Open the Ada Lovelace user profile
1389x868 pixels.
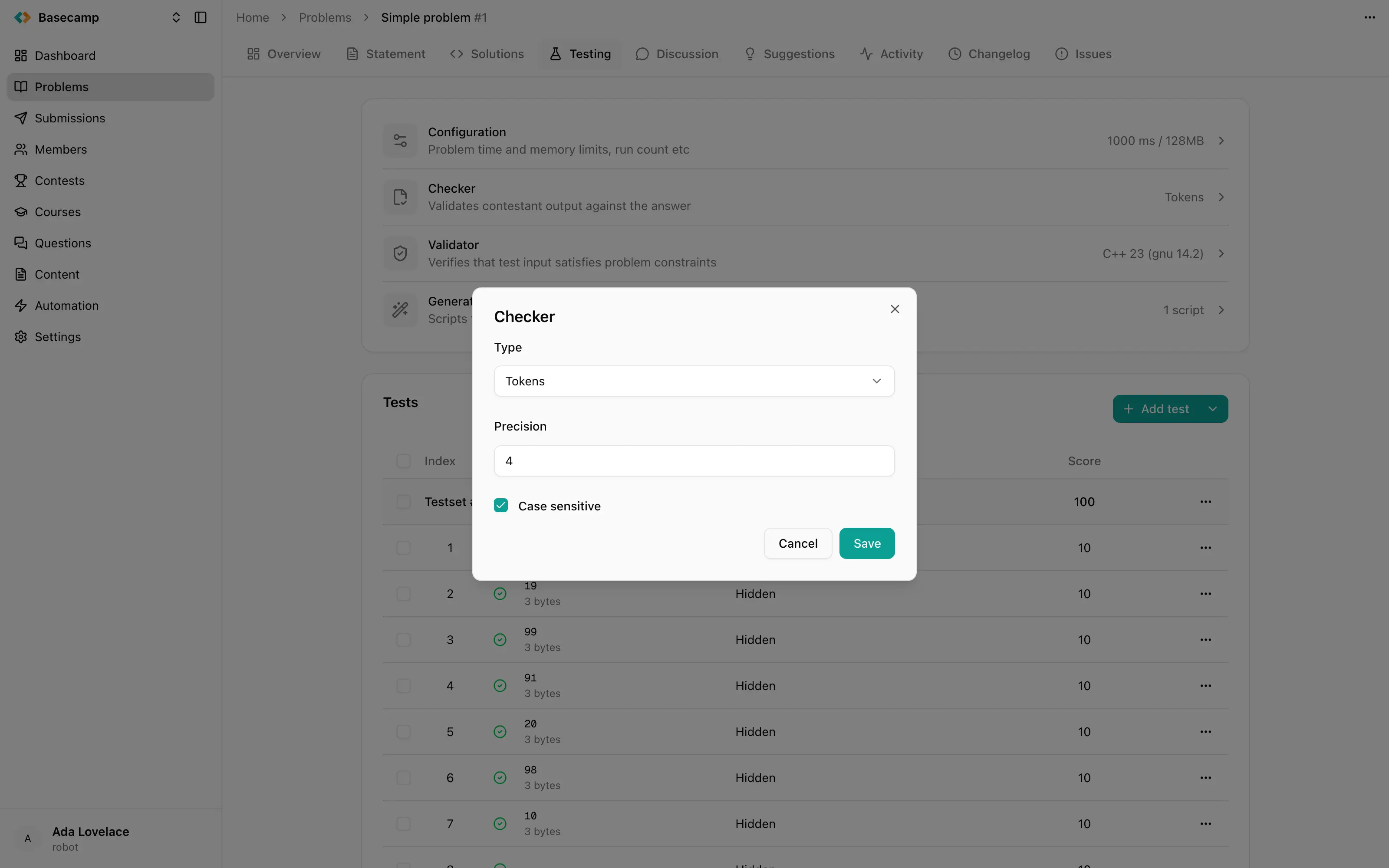click(x=111, y=838)
